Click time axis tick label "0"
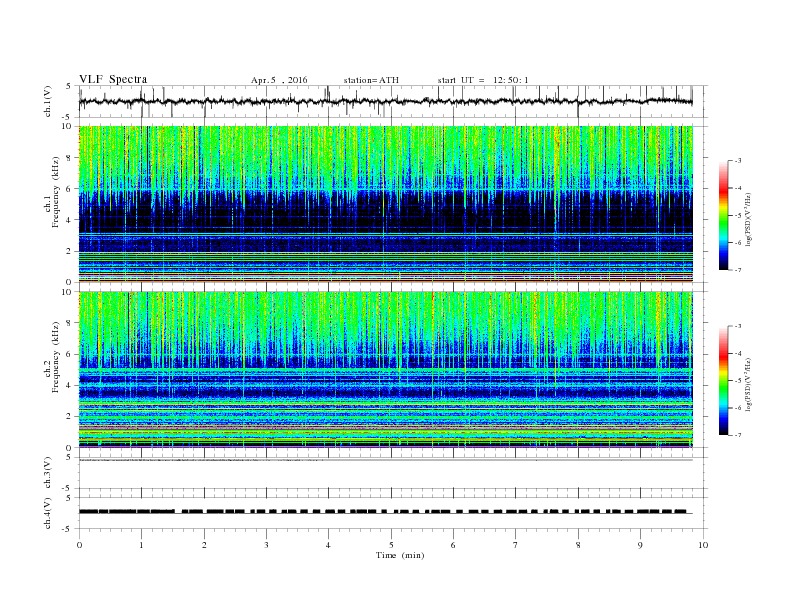This screenshot has width=792, height=612. (79, 545)
